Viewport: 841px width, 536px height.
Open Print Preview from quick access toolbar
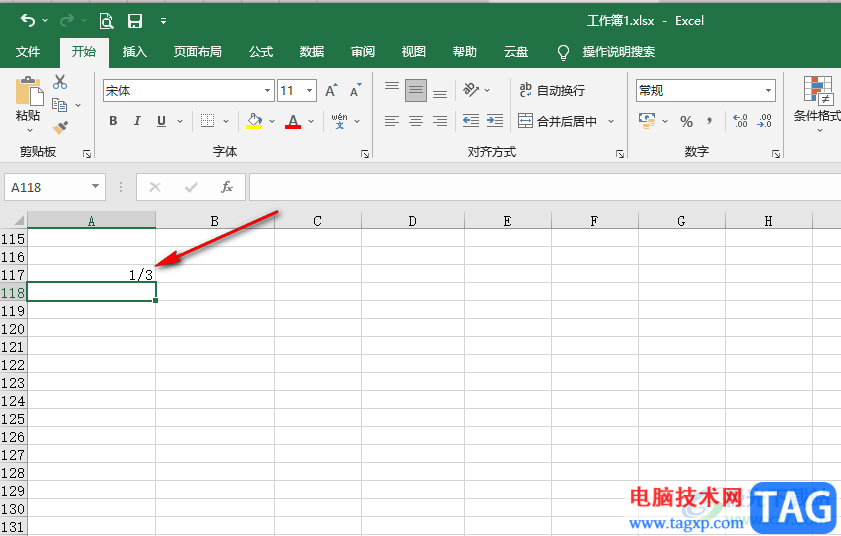tap(106, 21)
